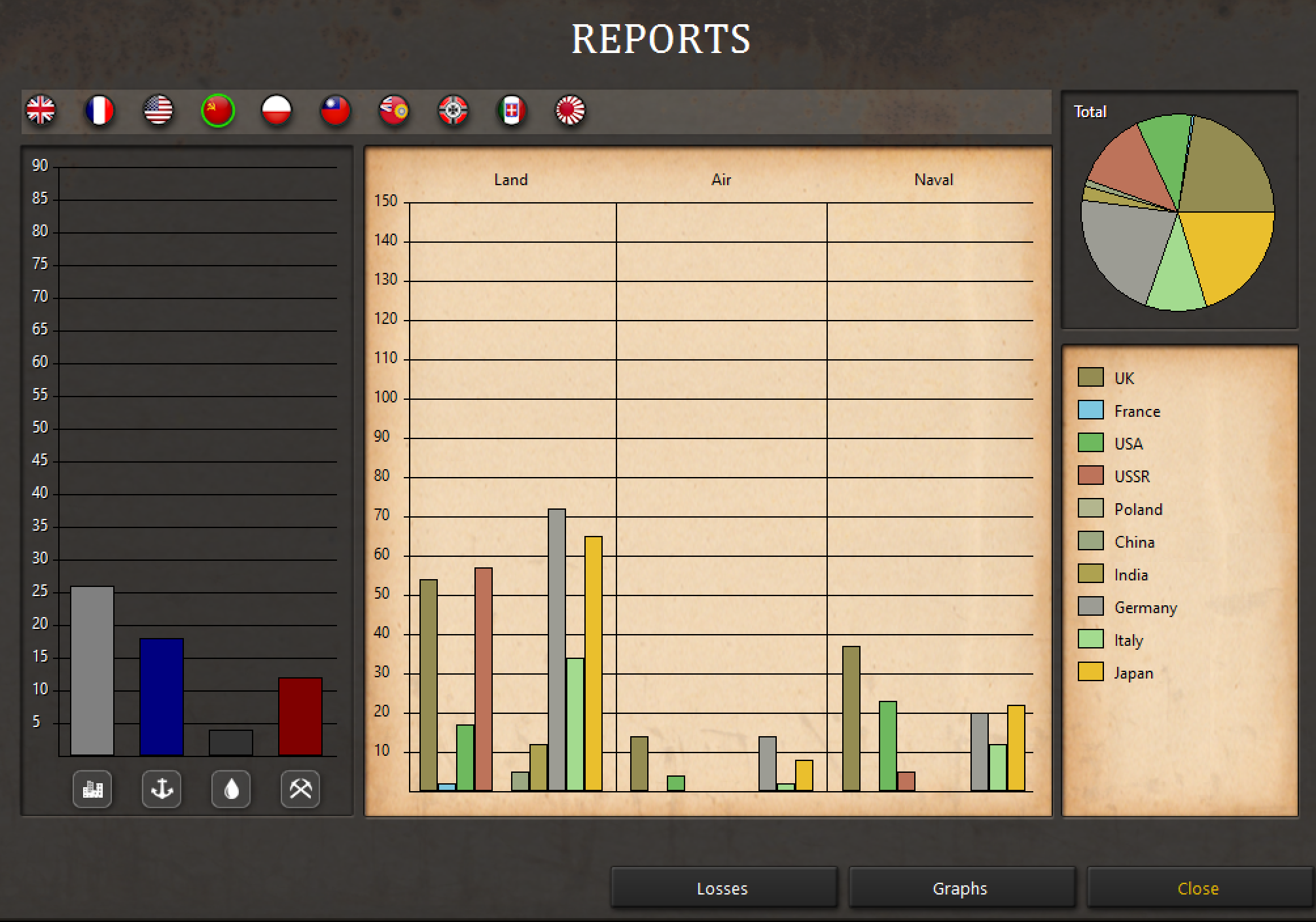The height and width of the screenshot is (922, 1316).
Task: Select the China flag icon
Action: tap(336, 110)
